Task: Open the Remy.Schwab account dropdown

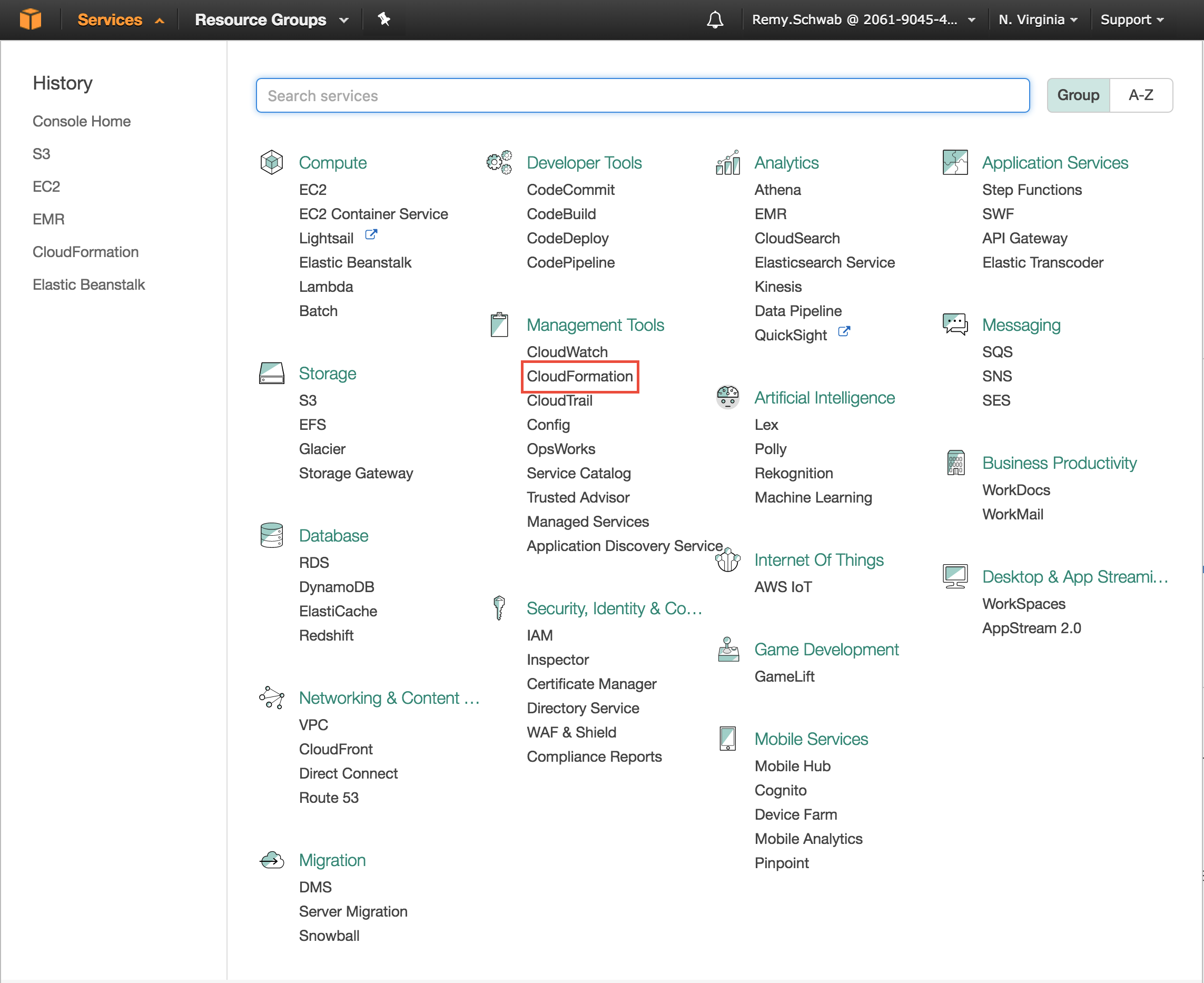Action: [864, 20]
